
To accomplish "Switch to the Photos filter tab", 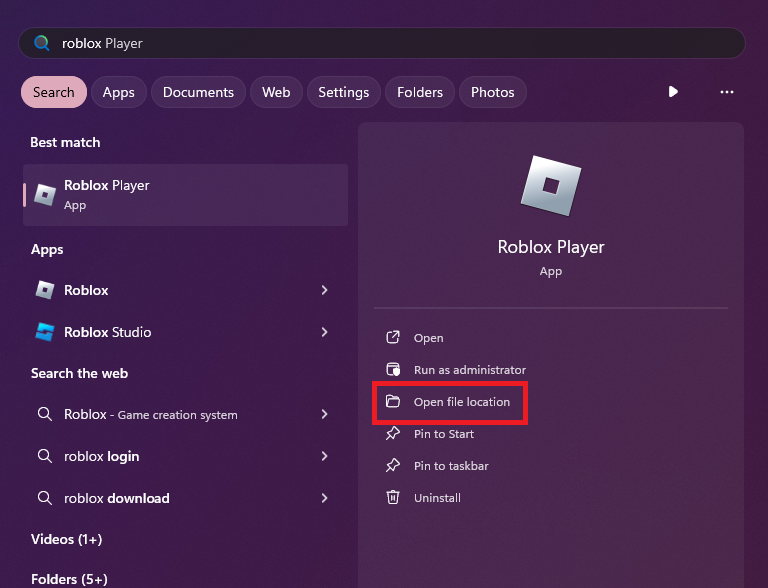I will point(493,92).
